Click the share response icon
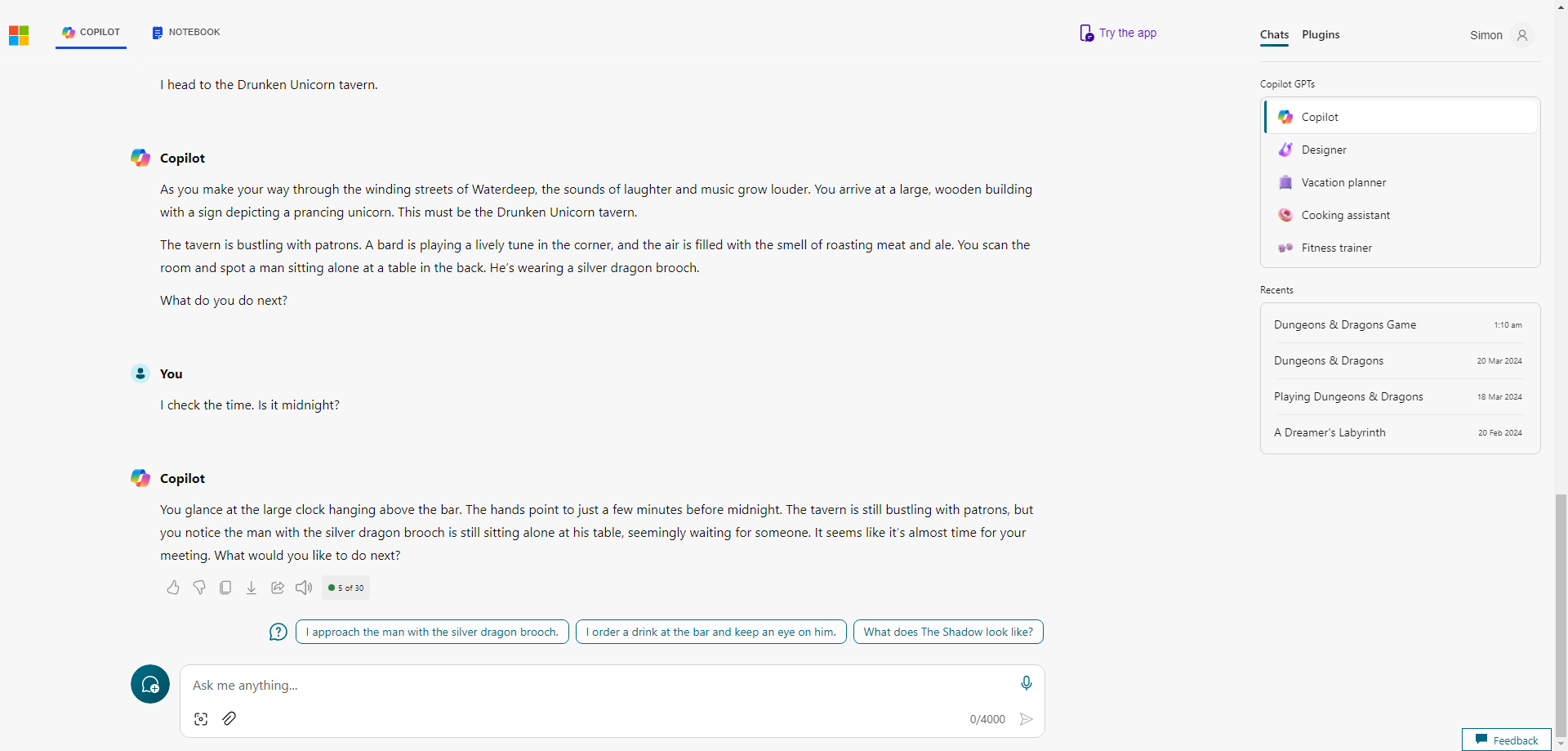Viewport: 1568px width, 751px height. [278, 588]
